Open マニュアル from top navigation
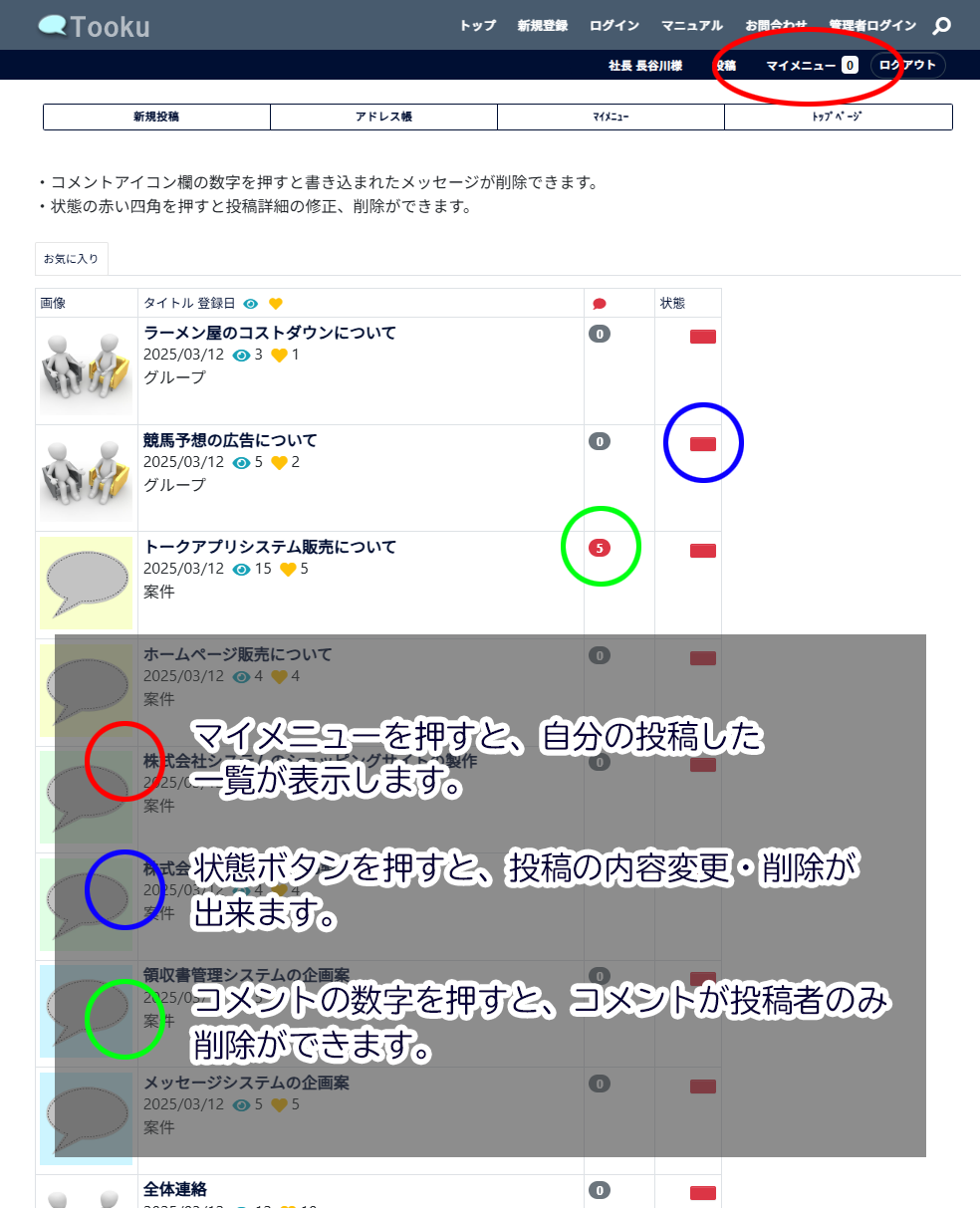 (692, 26)
